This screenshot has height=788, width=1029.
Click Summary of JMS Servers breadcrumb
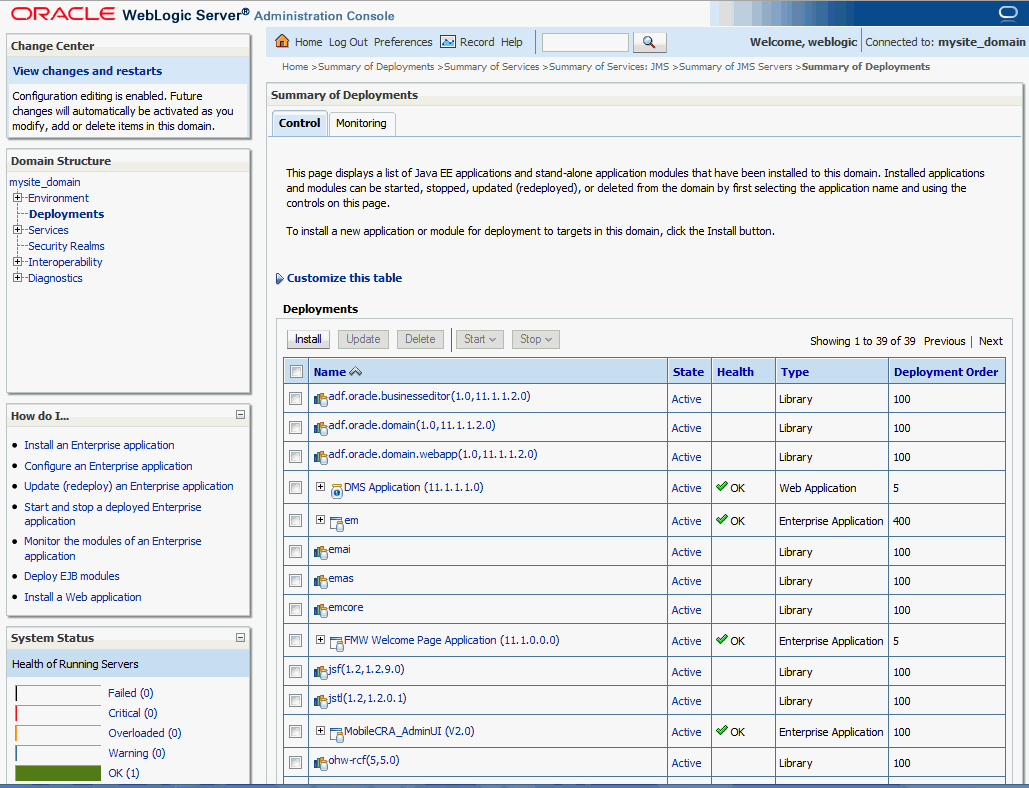point(736,66)
